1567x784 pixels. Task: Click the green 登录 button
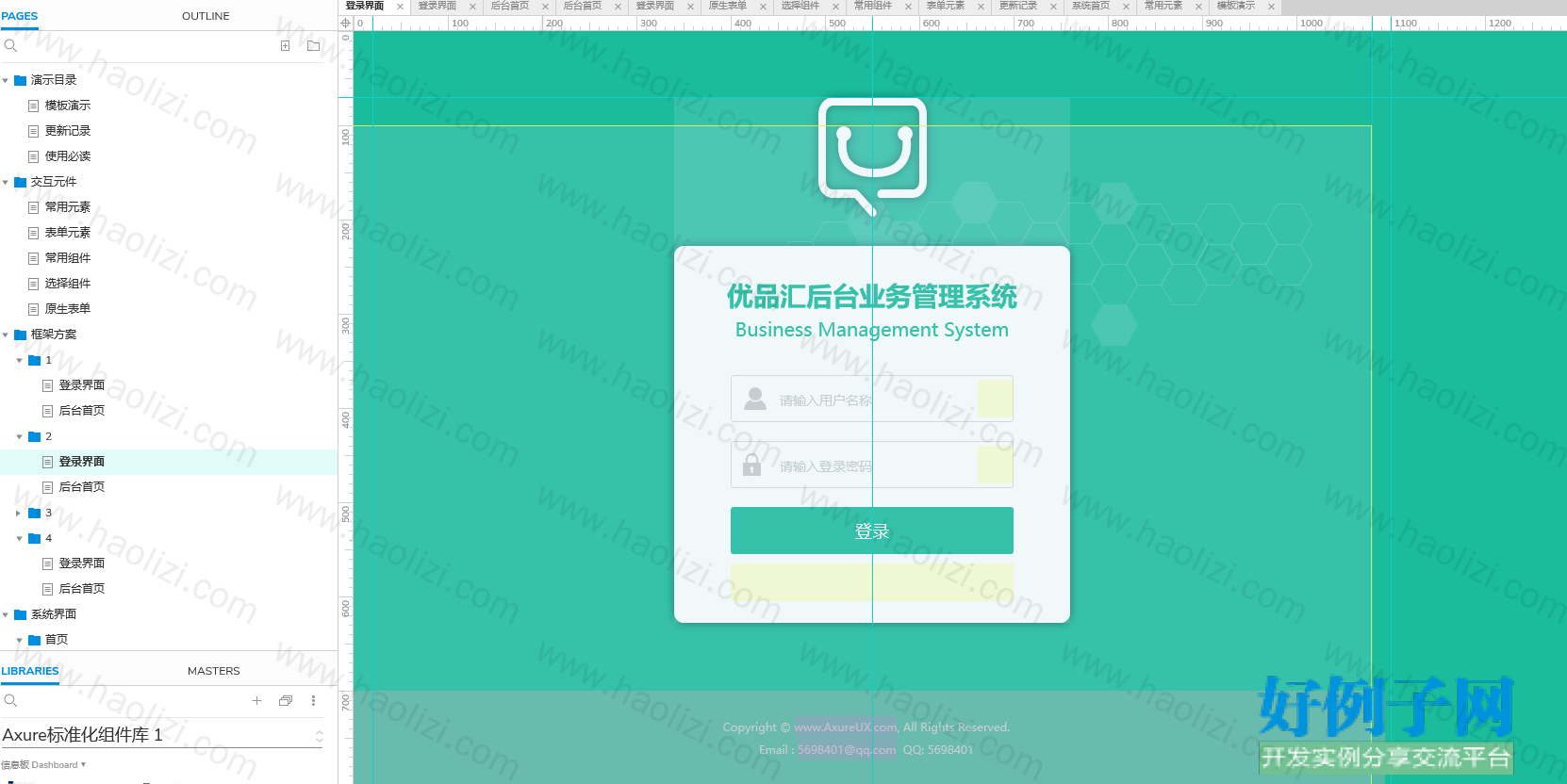pos(872,531)
